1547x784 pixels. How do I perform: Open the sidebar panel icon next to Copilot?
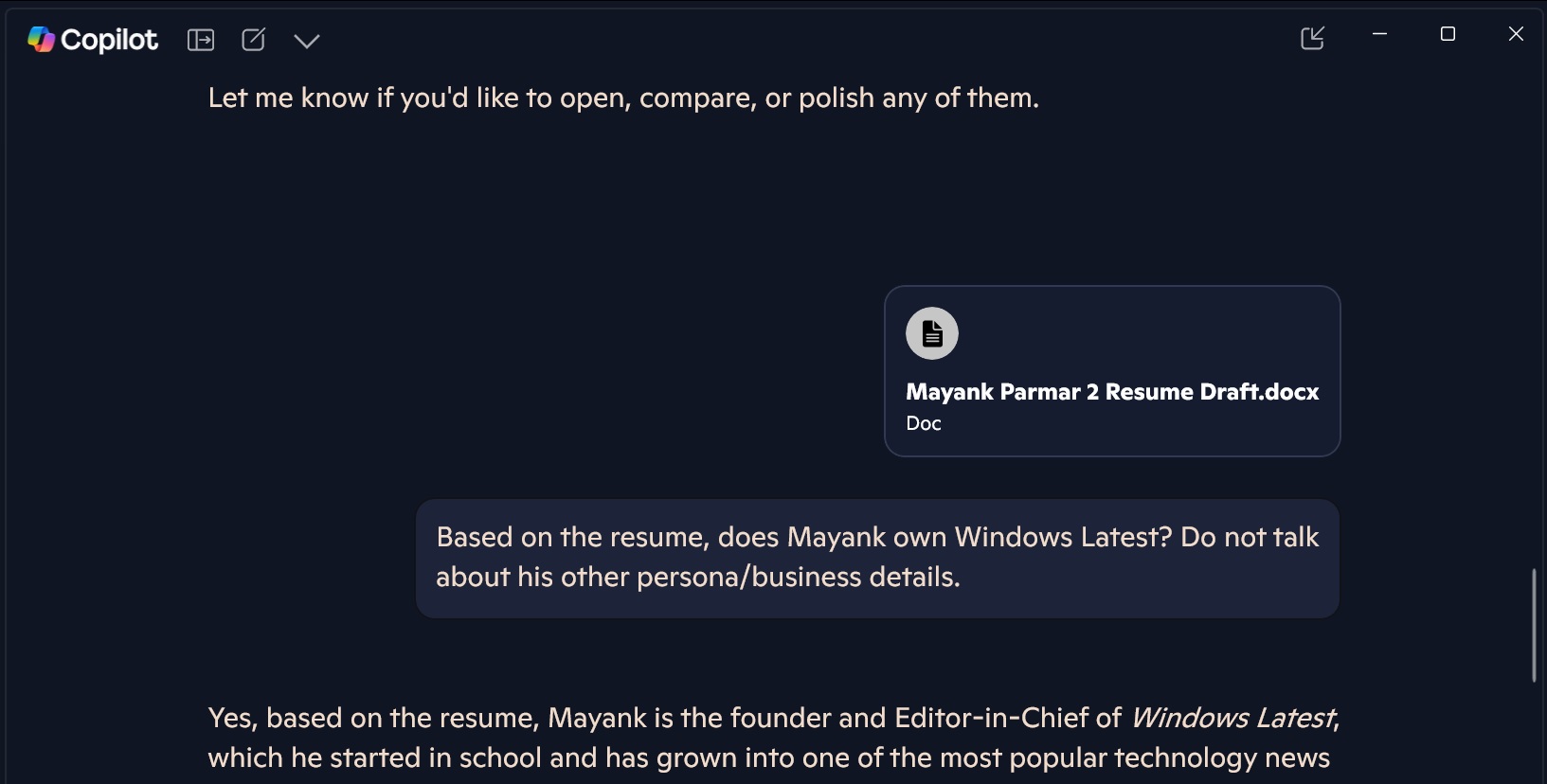pos(202,40)
